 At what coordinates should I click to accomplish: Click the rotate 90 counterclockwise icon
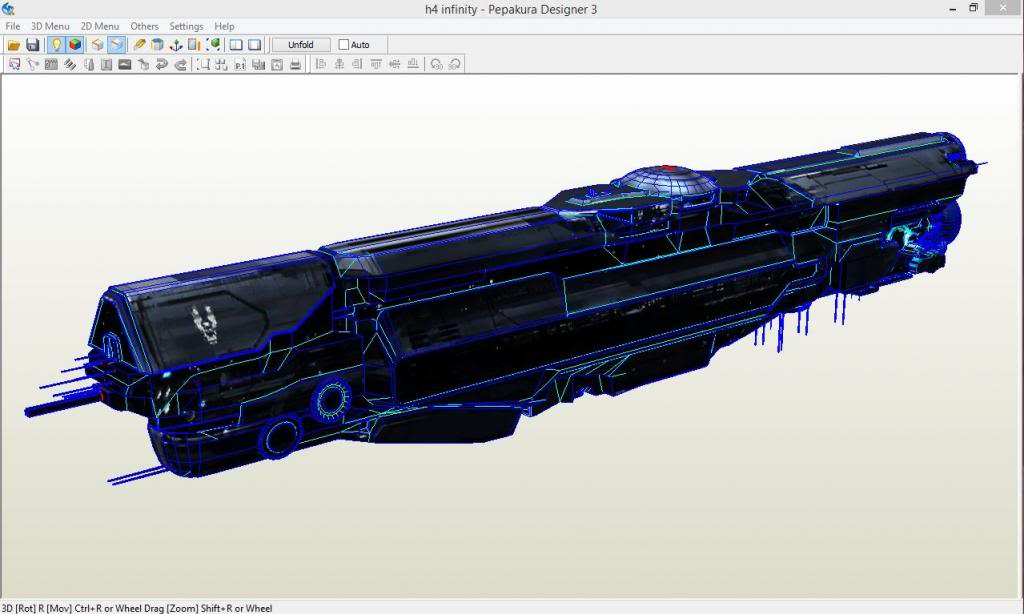(436, 64)
